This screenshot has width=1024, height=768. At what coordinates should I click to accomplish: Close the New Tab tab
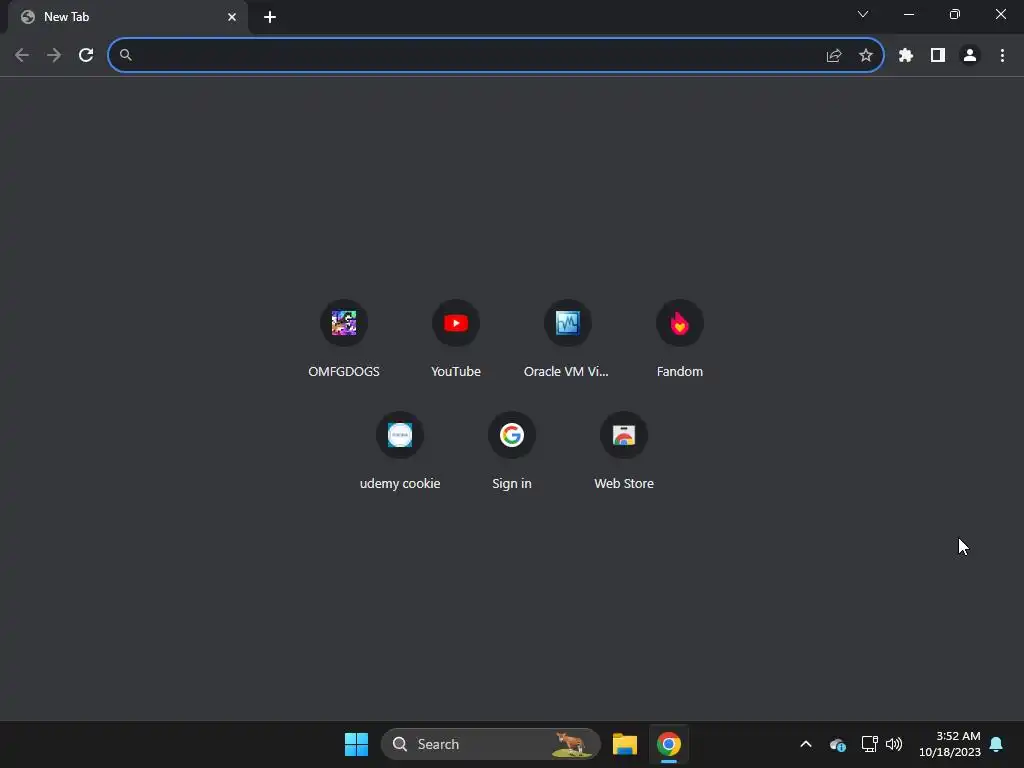(232, 17)
